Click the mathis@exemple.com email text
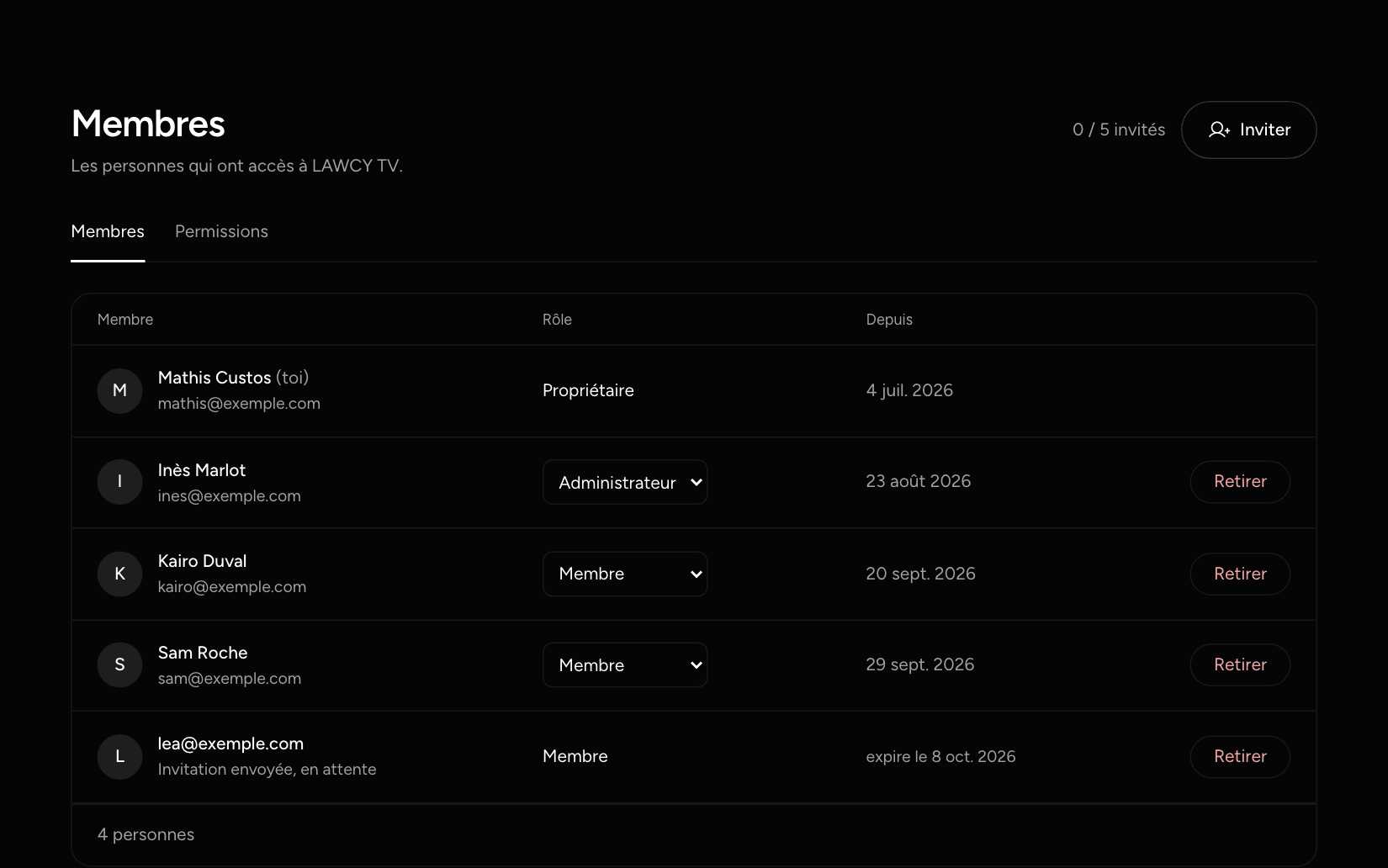1388x868 pixels. 239,404
